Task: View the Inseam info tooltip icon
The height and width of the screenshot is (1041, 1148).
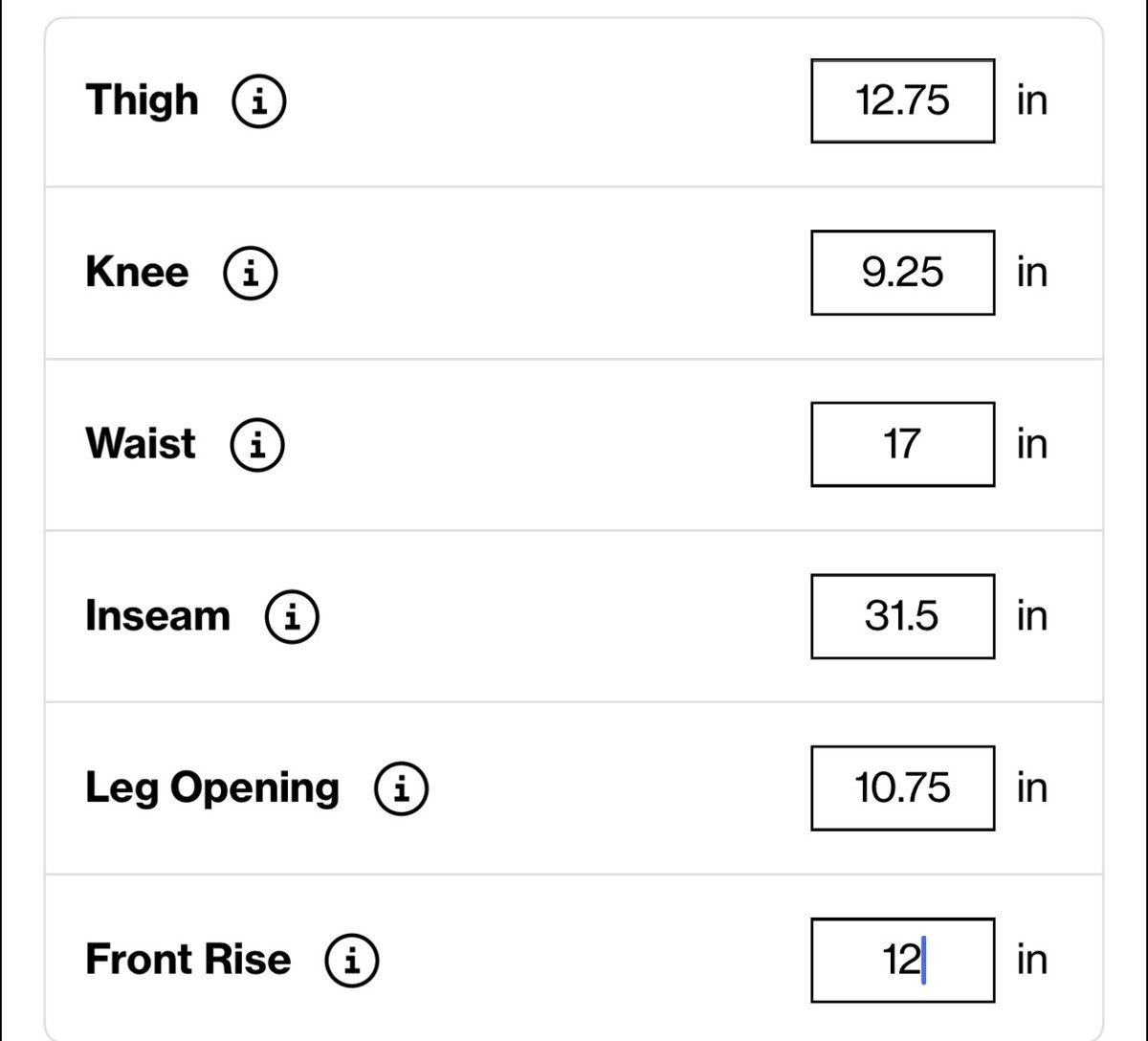Action: tap(292, 616)
